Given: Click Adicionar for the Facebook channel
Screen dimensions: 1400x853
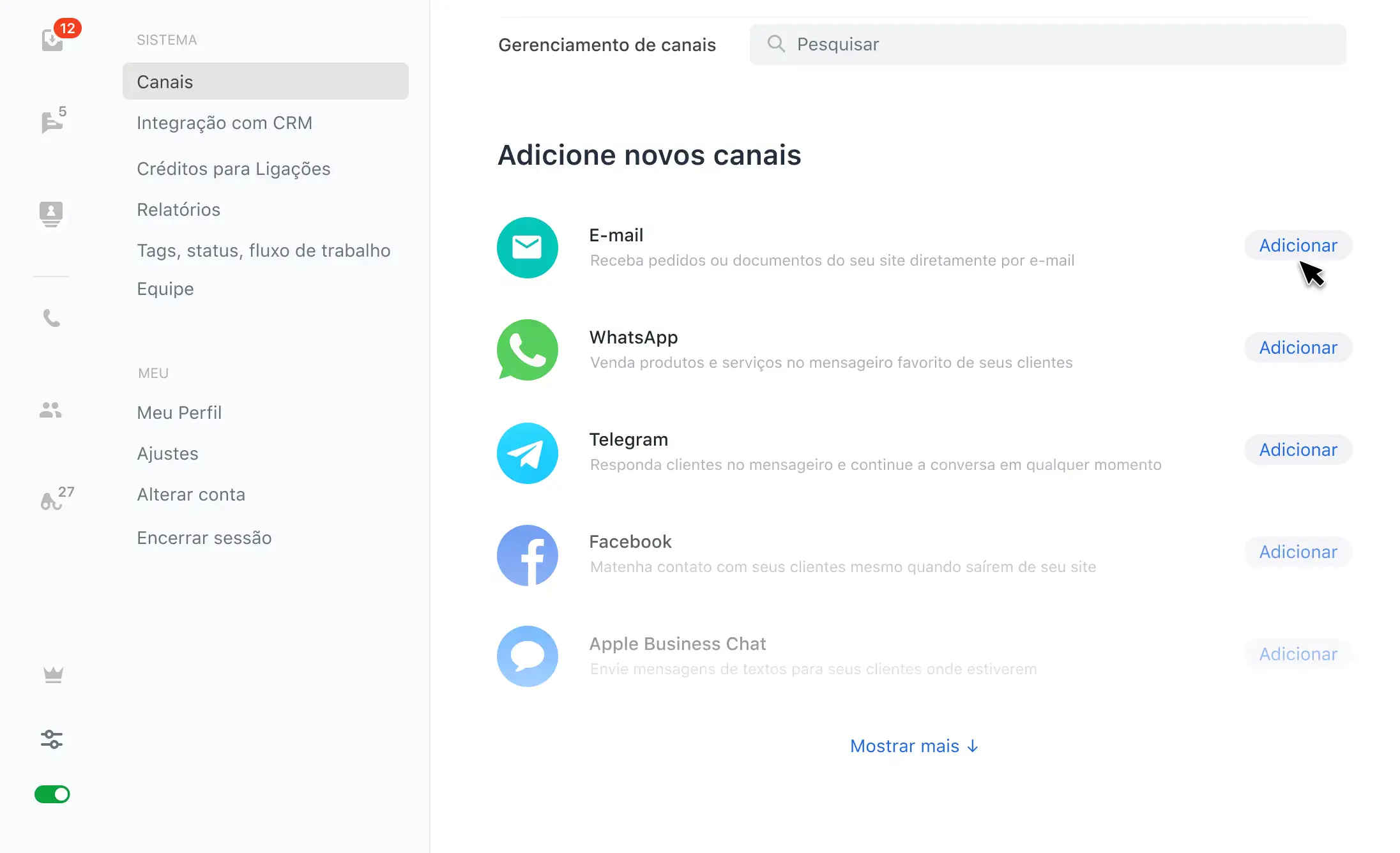Looking at the screenshot, I should pyautogui.click(x=1298, y=552).
